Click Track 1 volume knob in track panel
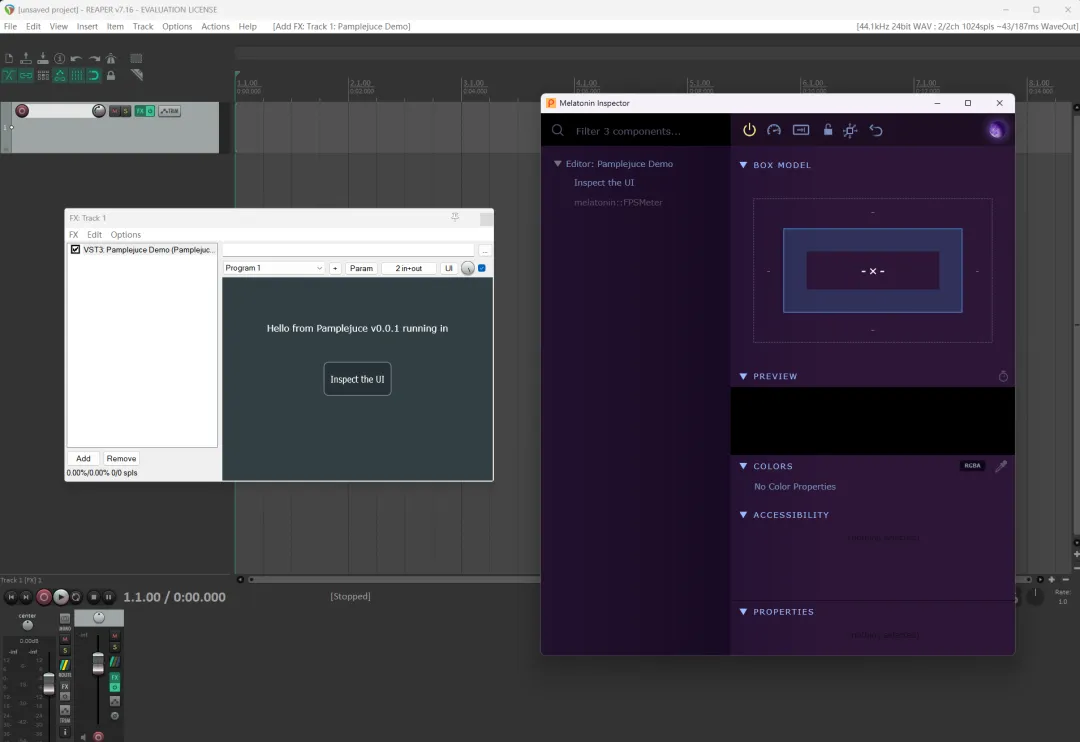This screenshot has height=742, width=1080. [98, 111]
